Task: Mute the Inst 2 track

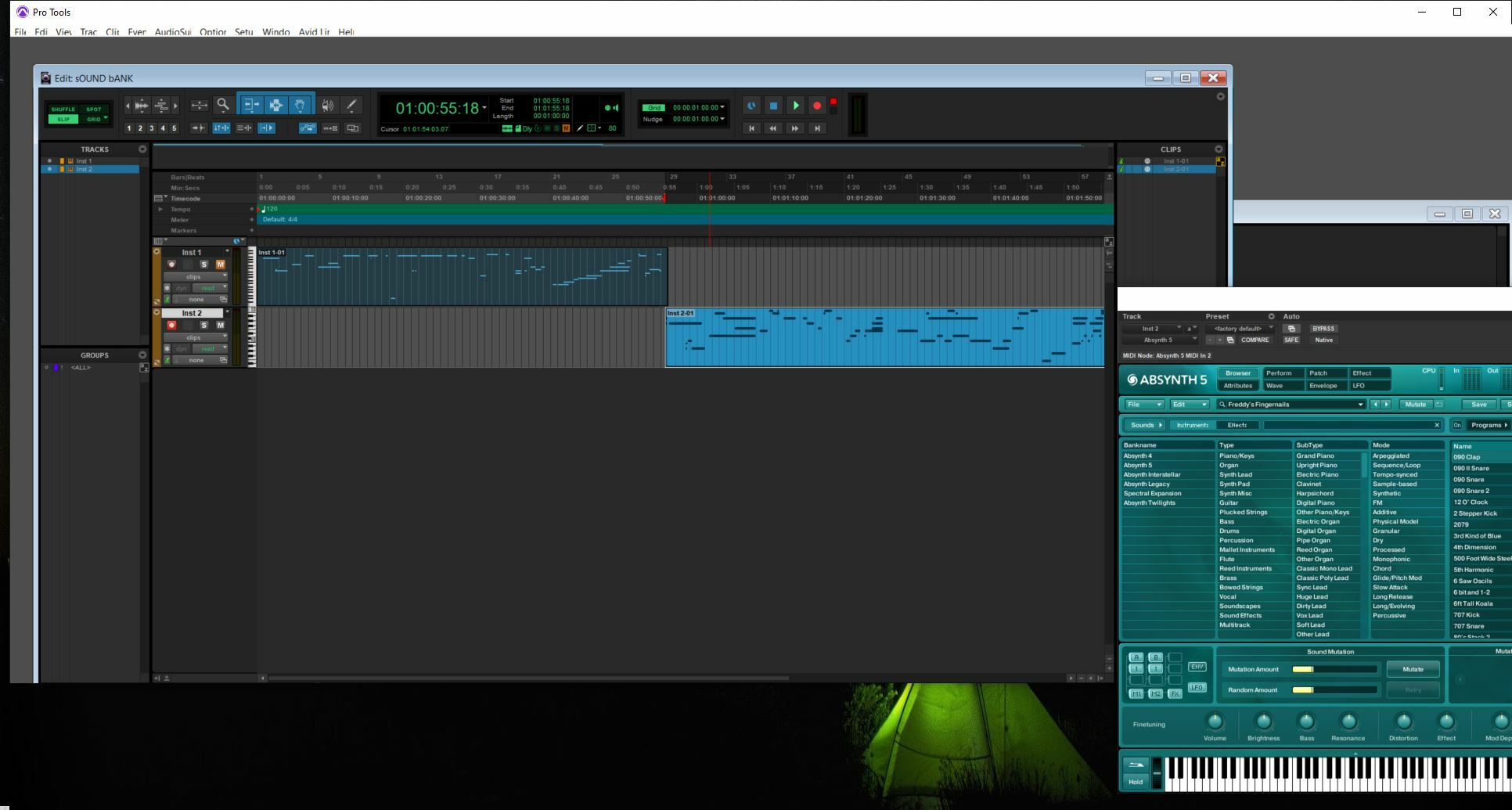Action: (221, 326)
